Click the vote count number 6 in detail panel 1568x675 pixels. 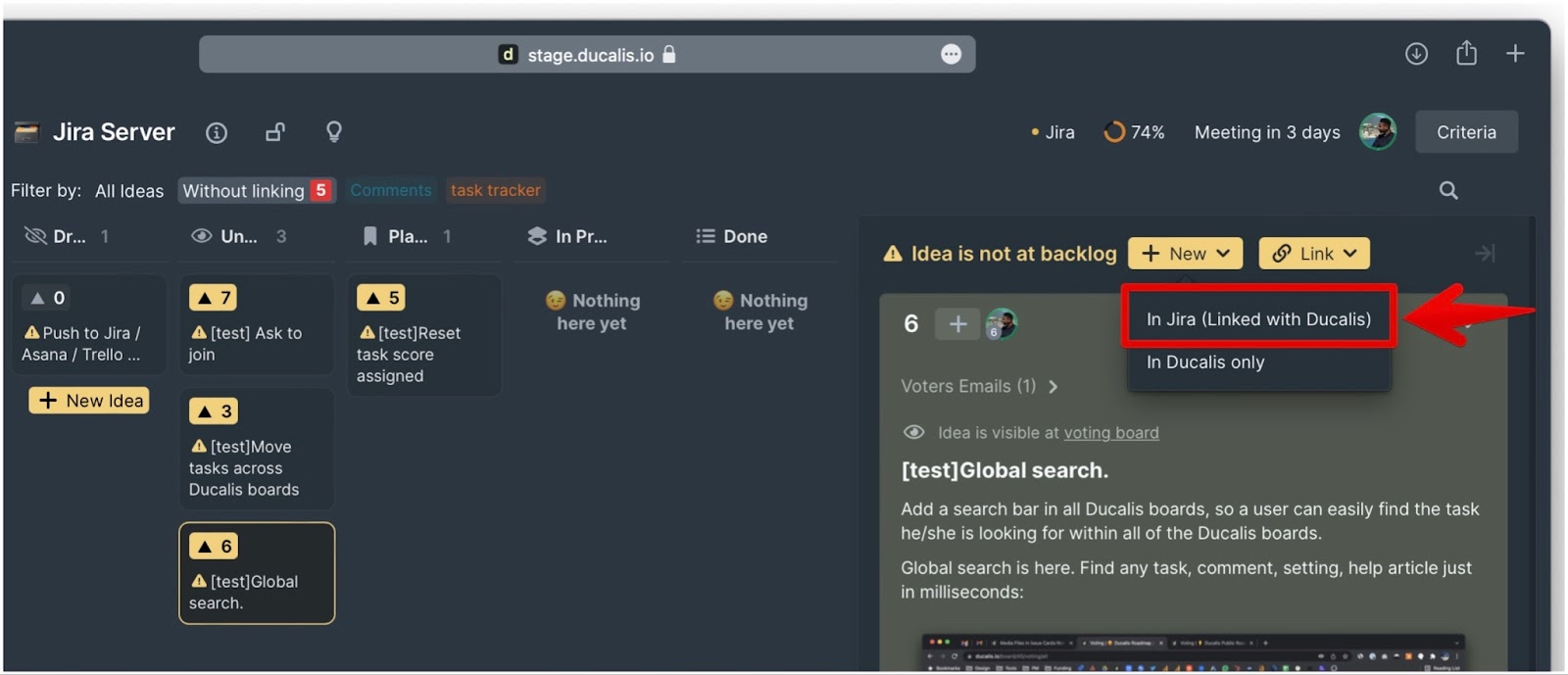911,324
